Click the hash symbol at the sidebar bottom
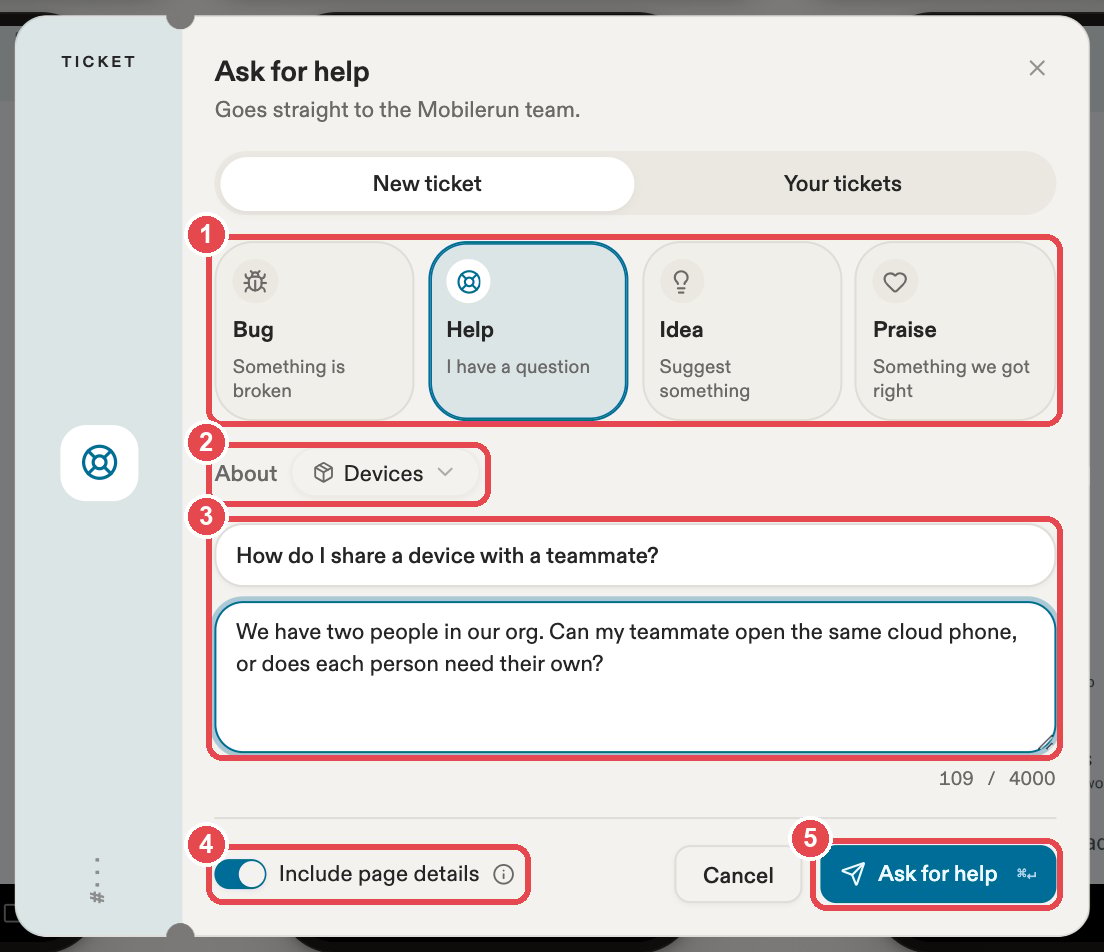This screenshot has width=1104, height=952. 97,897
